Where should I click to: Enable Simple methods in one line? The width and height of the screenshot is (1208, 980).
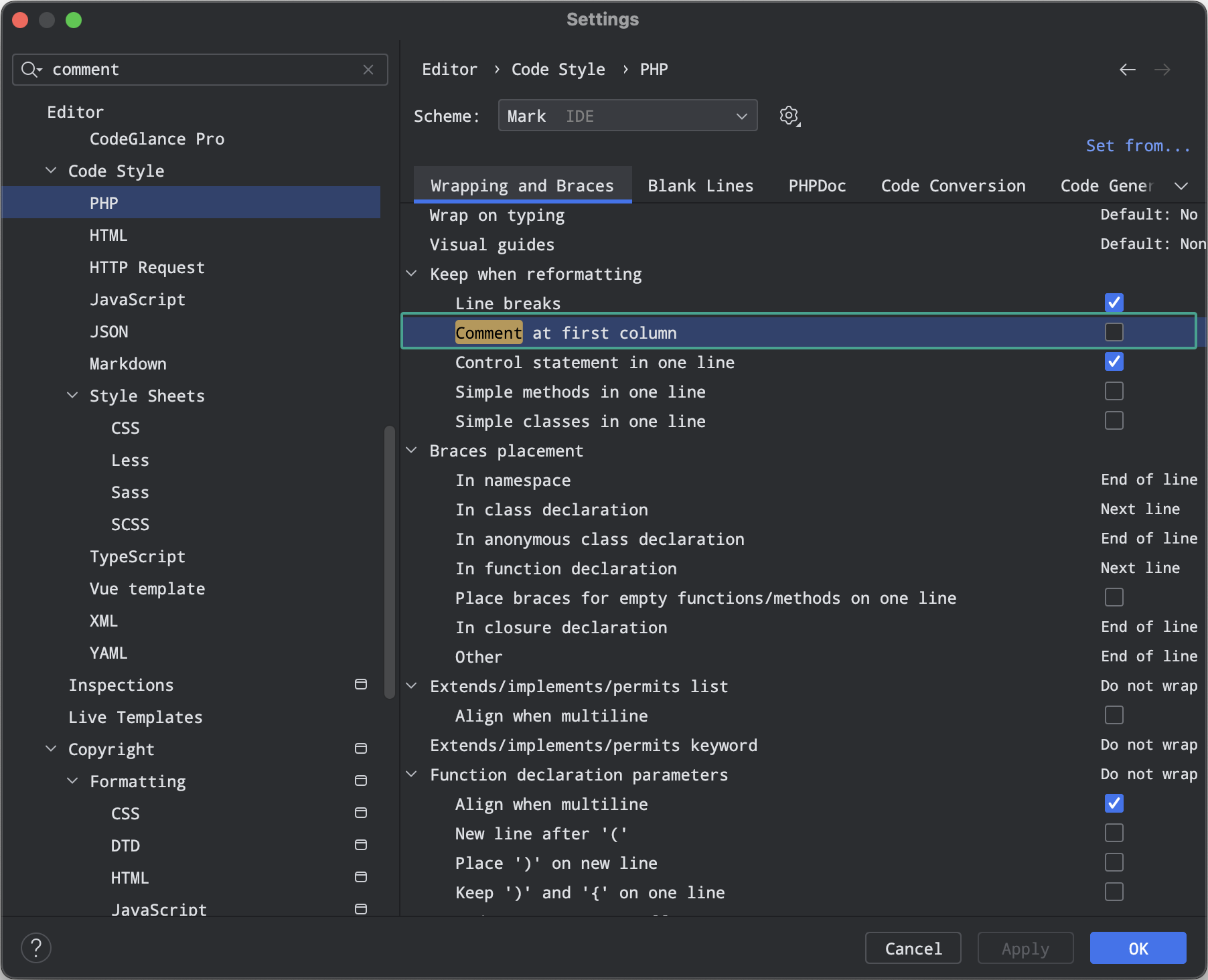click(1114, 392)
